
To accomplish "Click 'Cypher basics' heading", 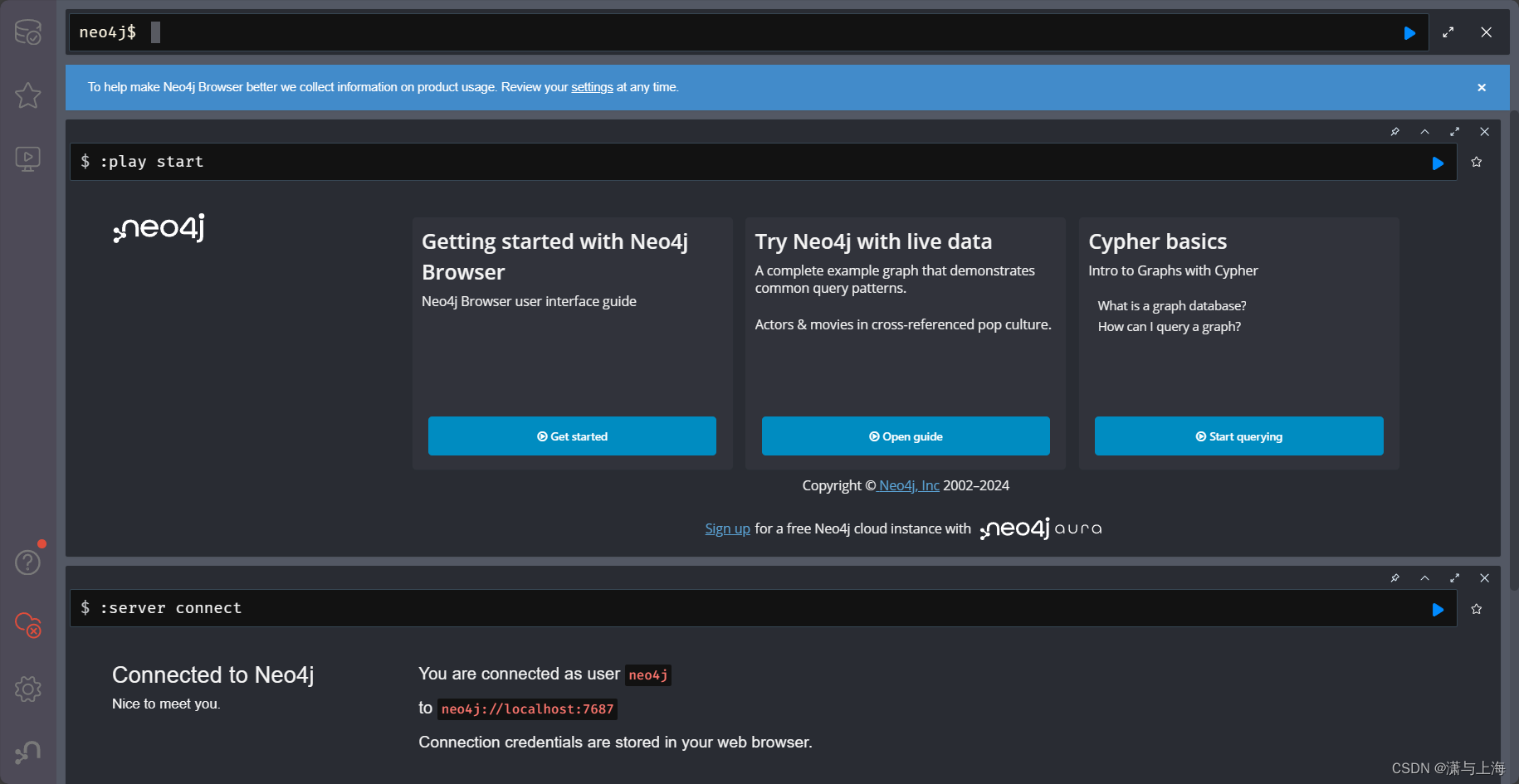I will coord(1157,241).
